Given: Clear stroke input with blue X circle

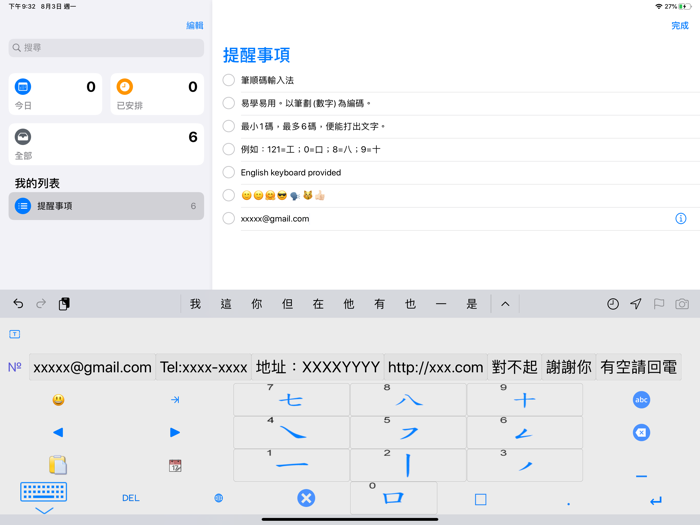Looking at the screenshot, I should [x=306, y=498].
